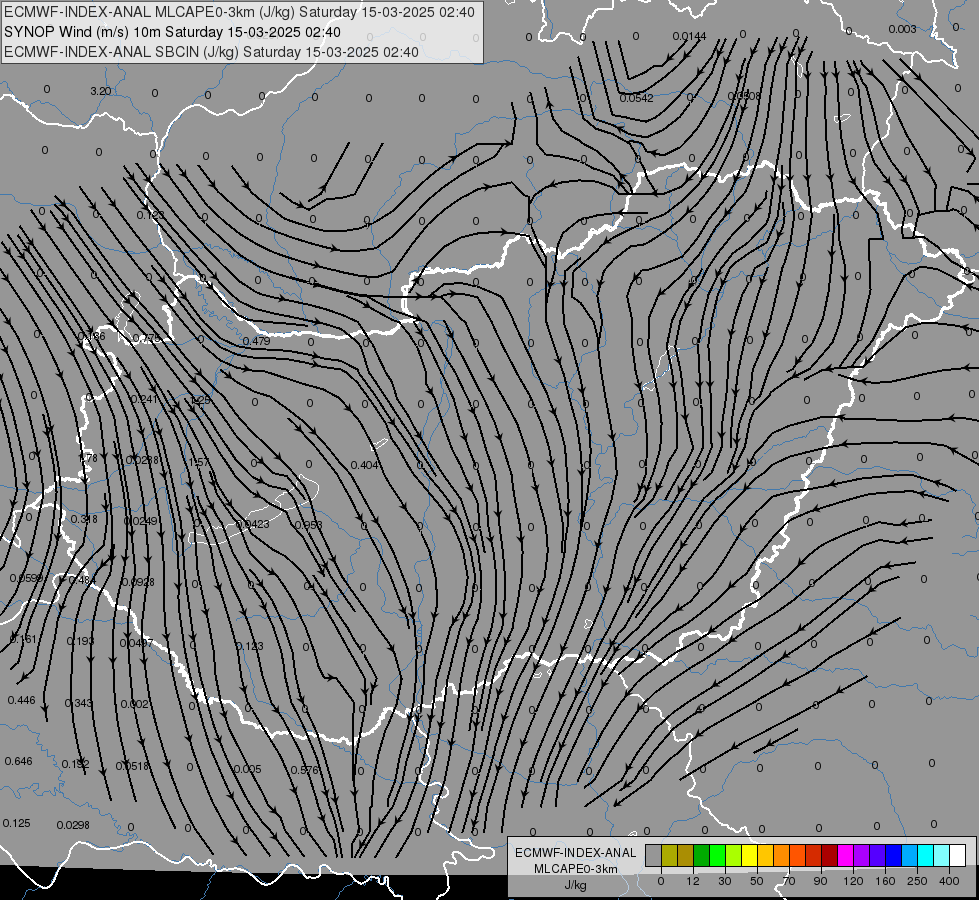Choose the lime yellow-green legend swatch
Viewport: 979px width, 900px height.
tap(734, 855)
